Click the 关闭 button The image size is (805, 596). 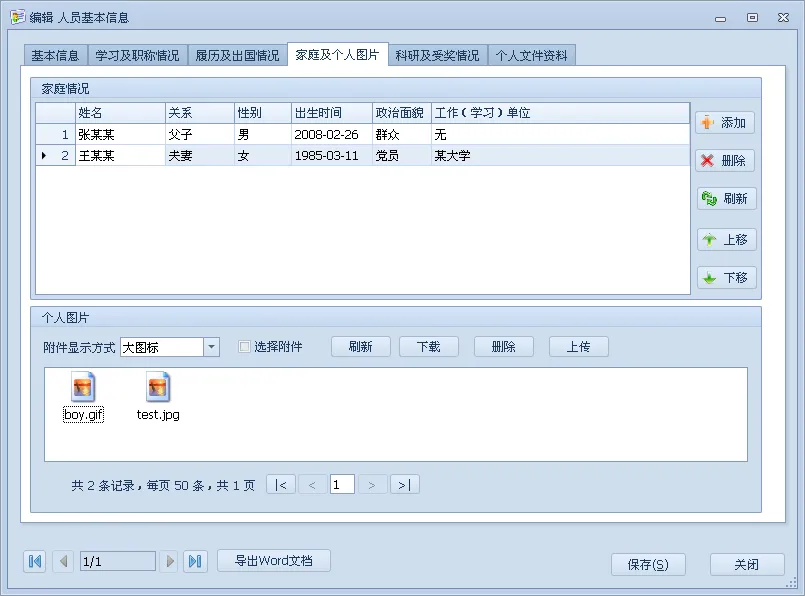(x=747, y=565)
